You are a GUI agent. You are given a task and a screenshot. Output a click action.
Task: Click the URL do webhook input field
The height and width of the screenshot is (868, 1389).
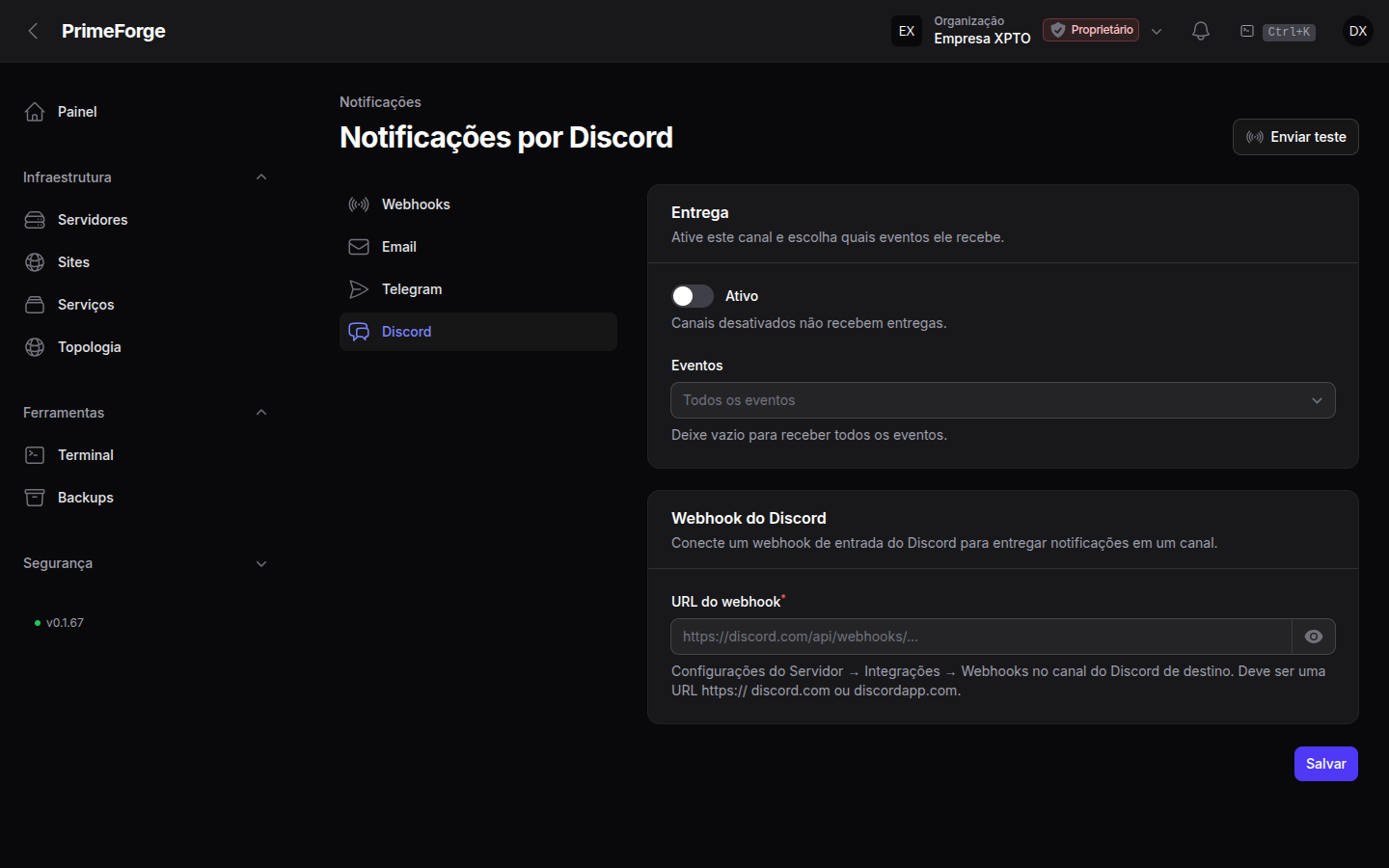click(981, 637)
